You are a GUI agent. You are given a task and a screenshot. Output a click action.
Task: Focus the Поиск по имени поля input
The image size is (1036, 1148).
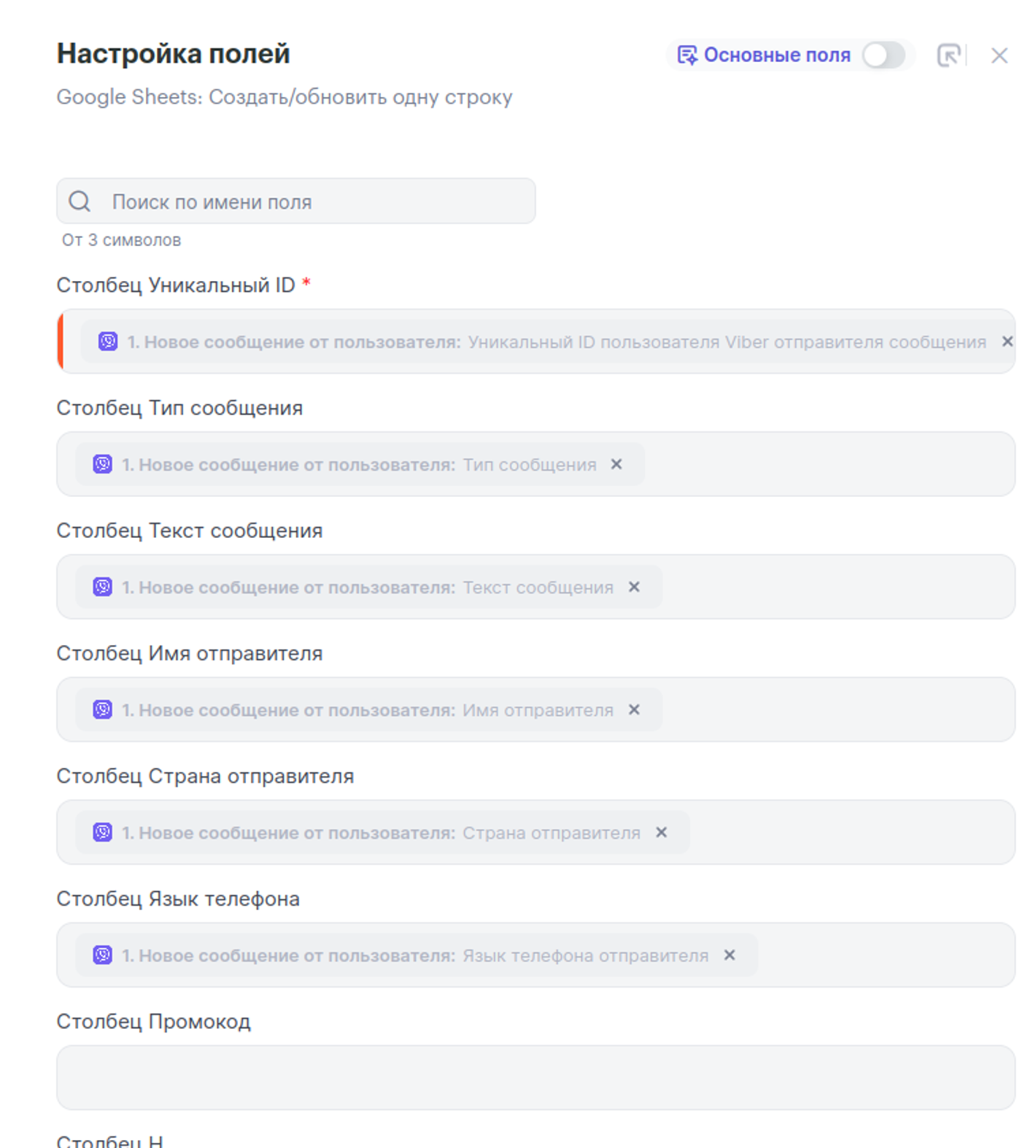click(x=314, y=201)
